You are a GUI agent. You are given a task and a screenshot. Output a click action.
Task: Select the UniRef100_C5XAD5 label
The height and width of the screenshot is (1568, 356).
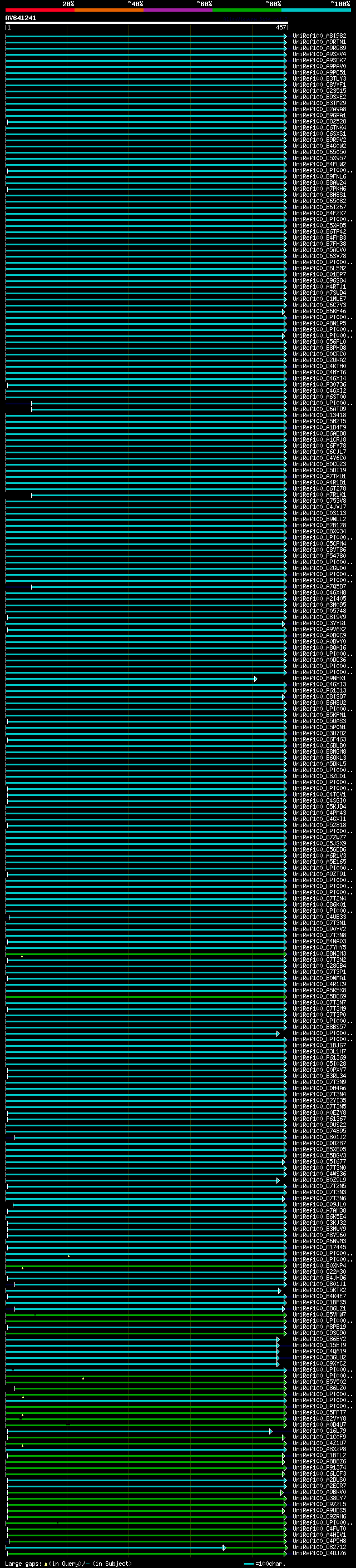click(x=319, y=225)
